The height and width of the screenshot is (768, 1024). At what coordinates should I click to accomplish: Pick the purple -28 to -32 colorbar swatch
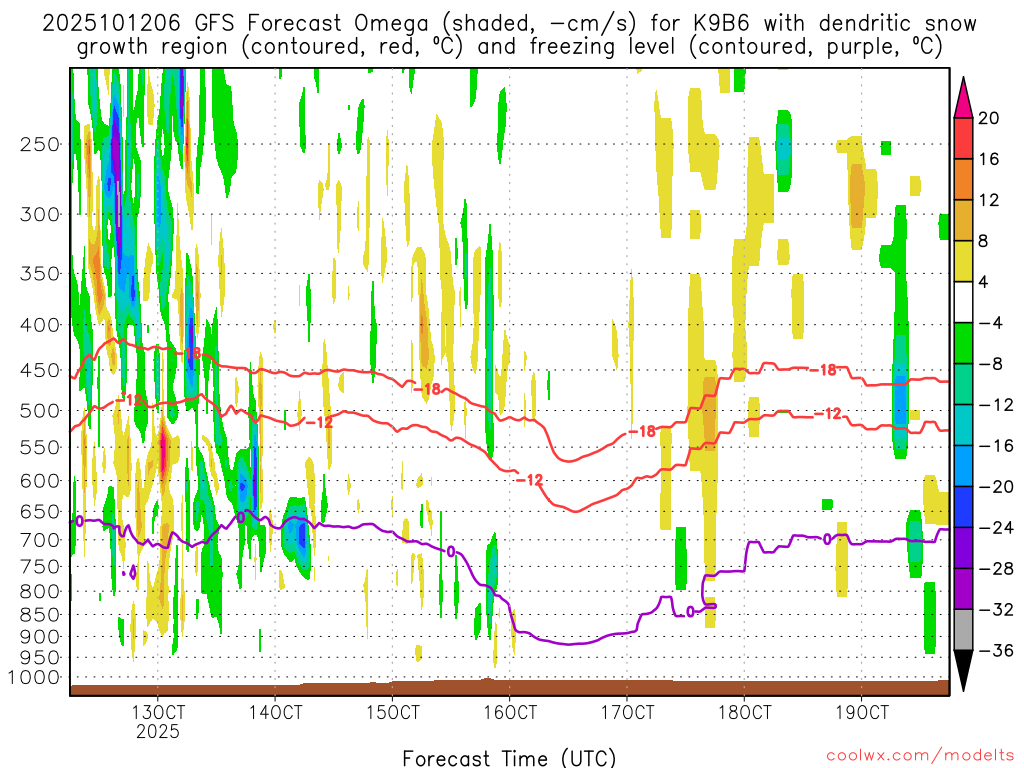pos(963,588)
